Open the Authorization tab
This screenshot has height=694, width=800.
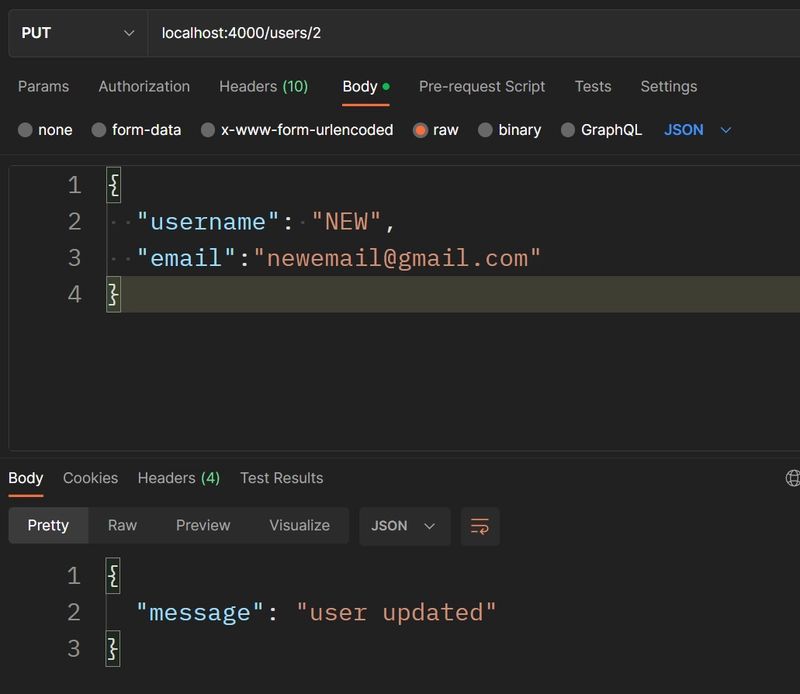click(144, 86)
